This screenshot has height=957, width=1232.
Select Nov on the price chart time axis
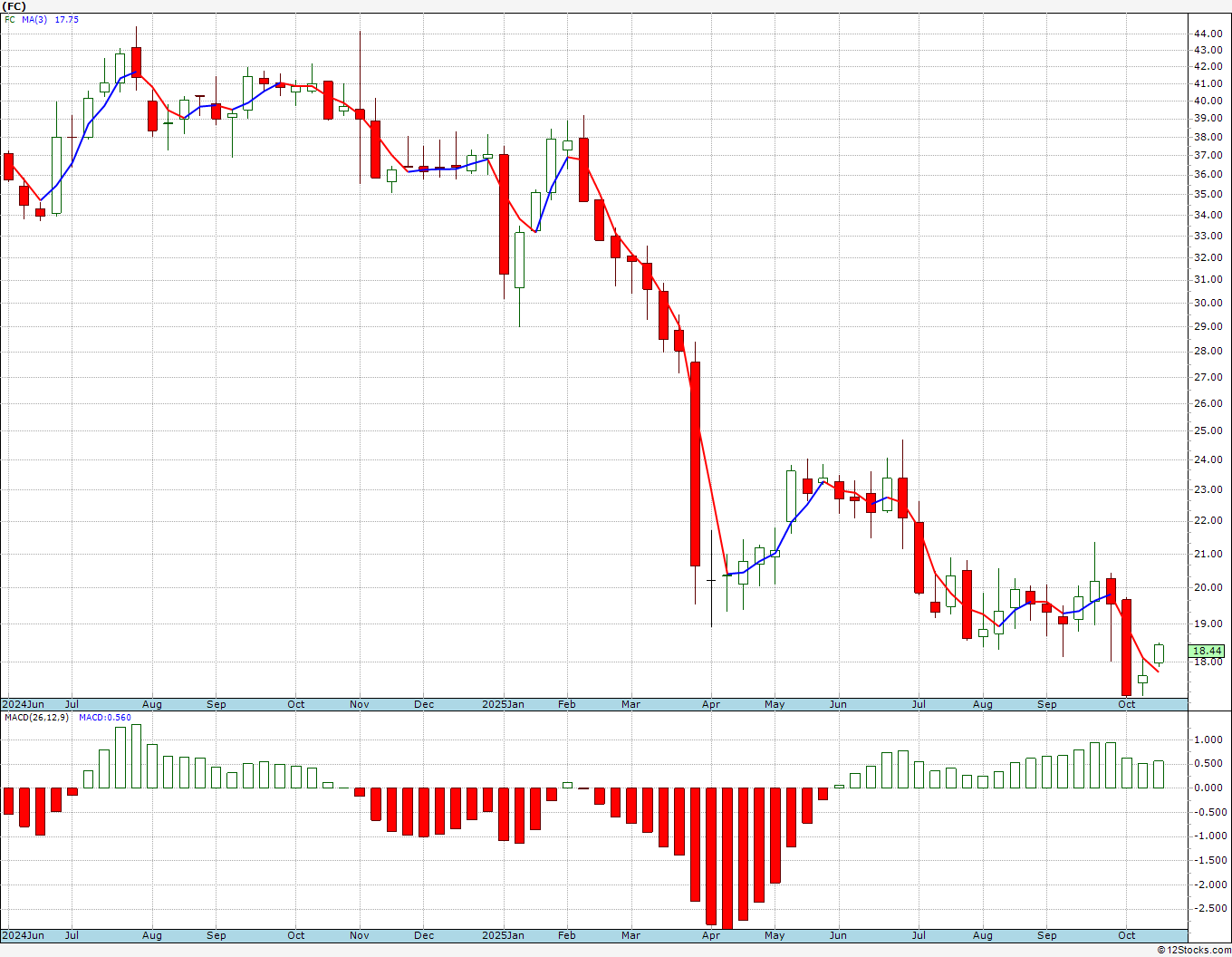tap(360, 704)
